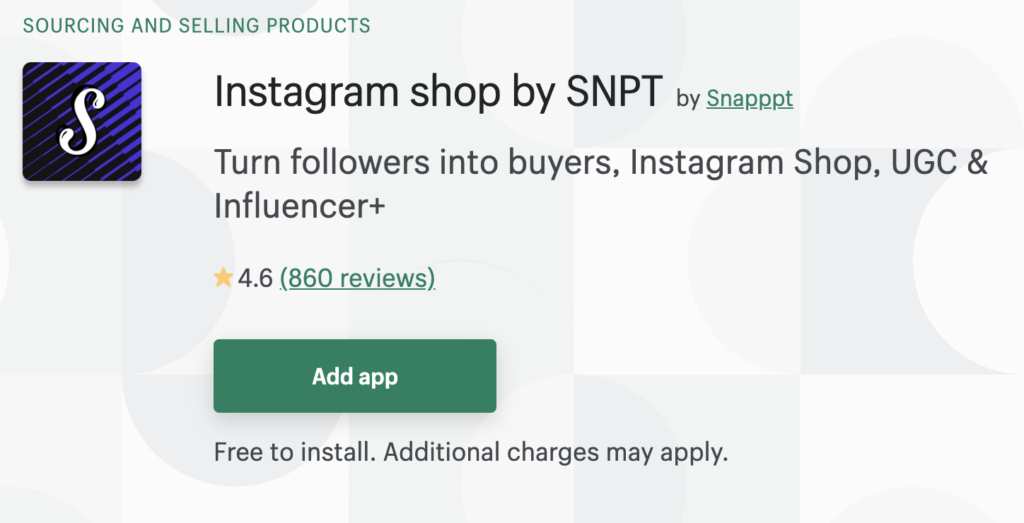Screen dimensions: 1024x523
Task: Click the word "by" before Snapppt
Action: tap(688, 98)
